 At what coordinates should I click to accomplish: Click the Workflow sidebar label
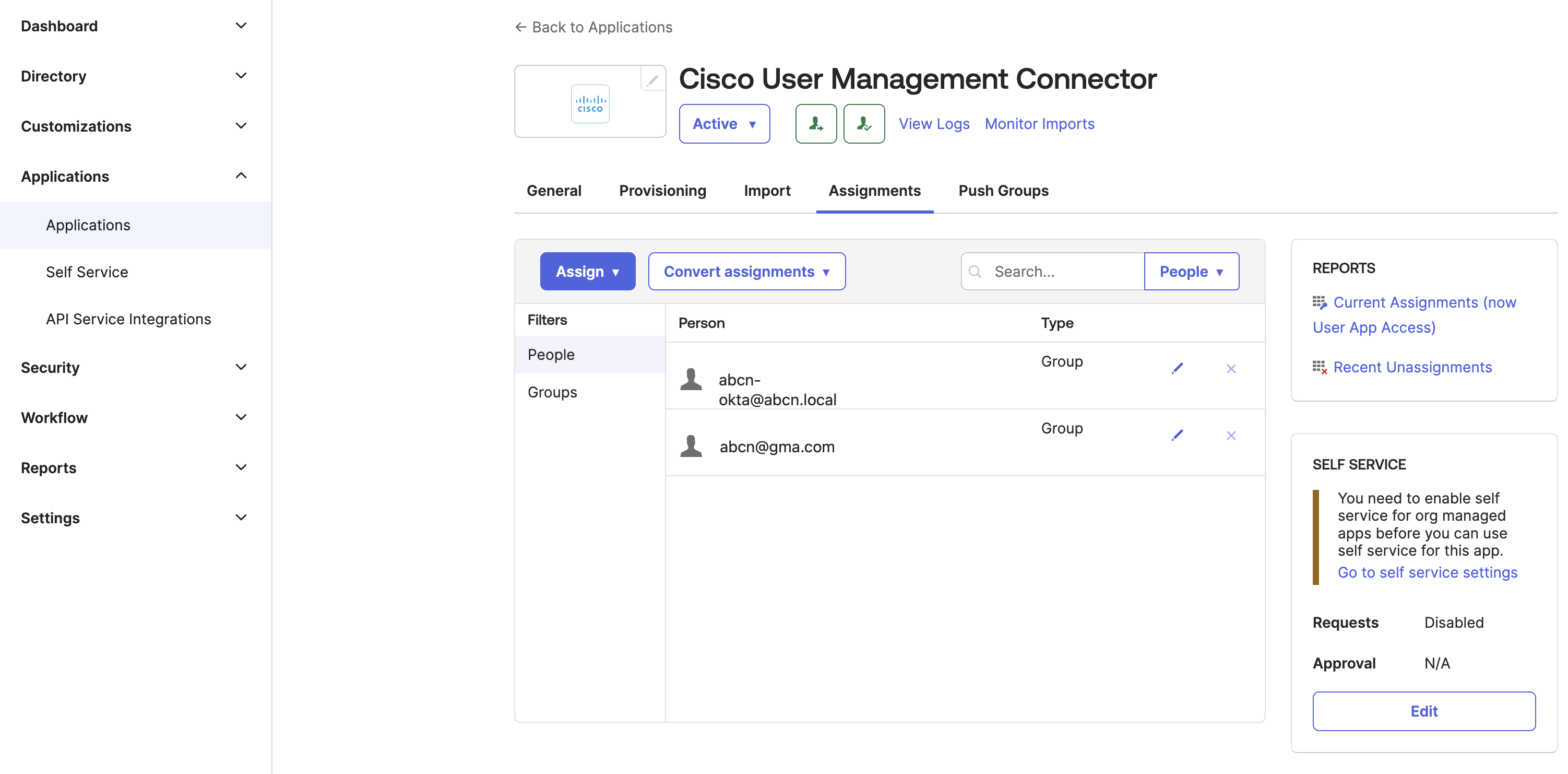point(54,418)
